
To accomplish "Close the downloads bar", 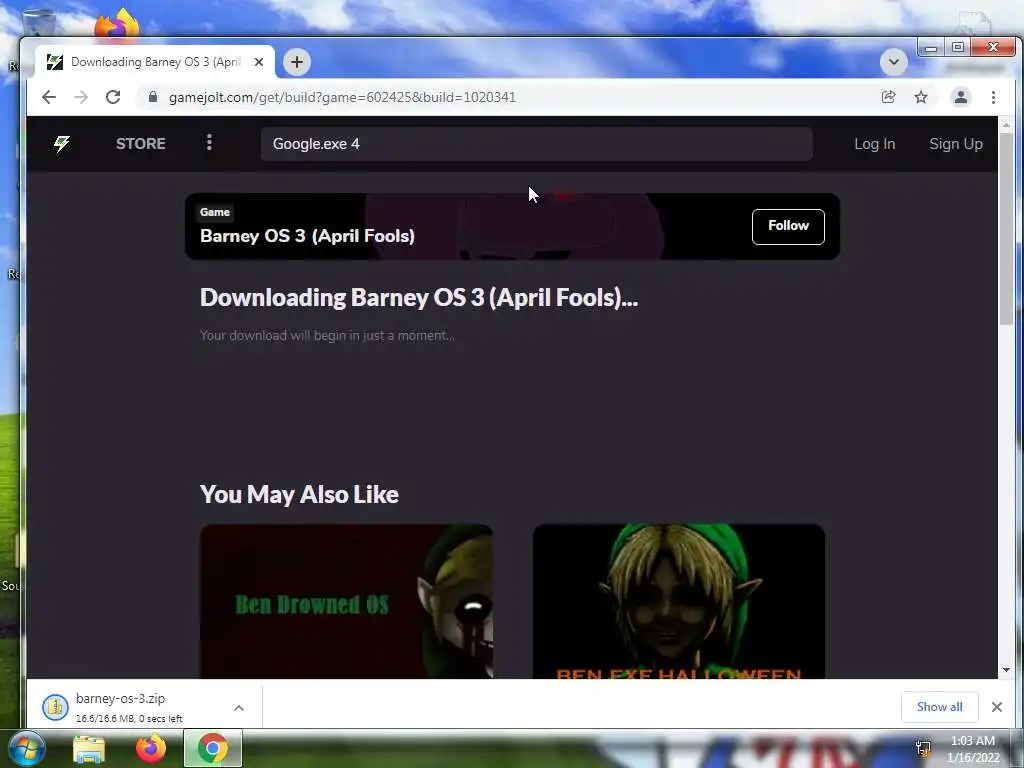I will [997, 707].
